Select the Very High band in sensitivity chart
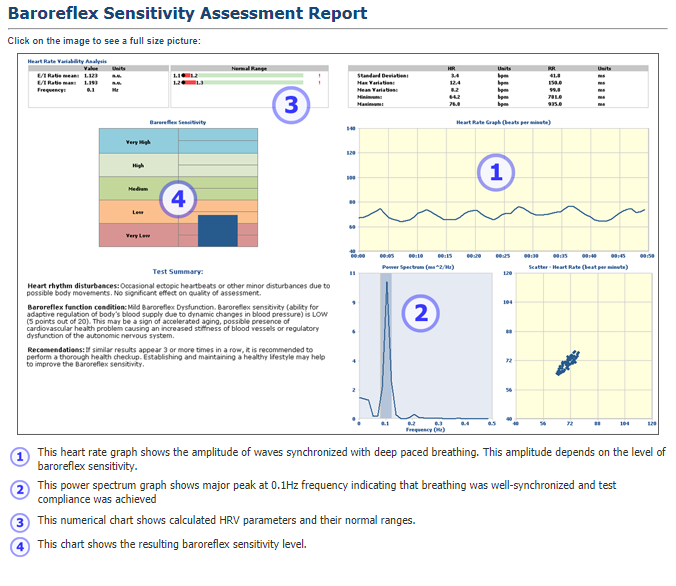The width and height of the screenshot is (676, 586). 139,142
